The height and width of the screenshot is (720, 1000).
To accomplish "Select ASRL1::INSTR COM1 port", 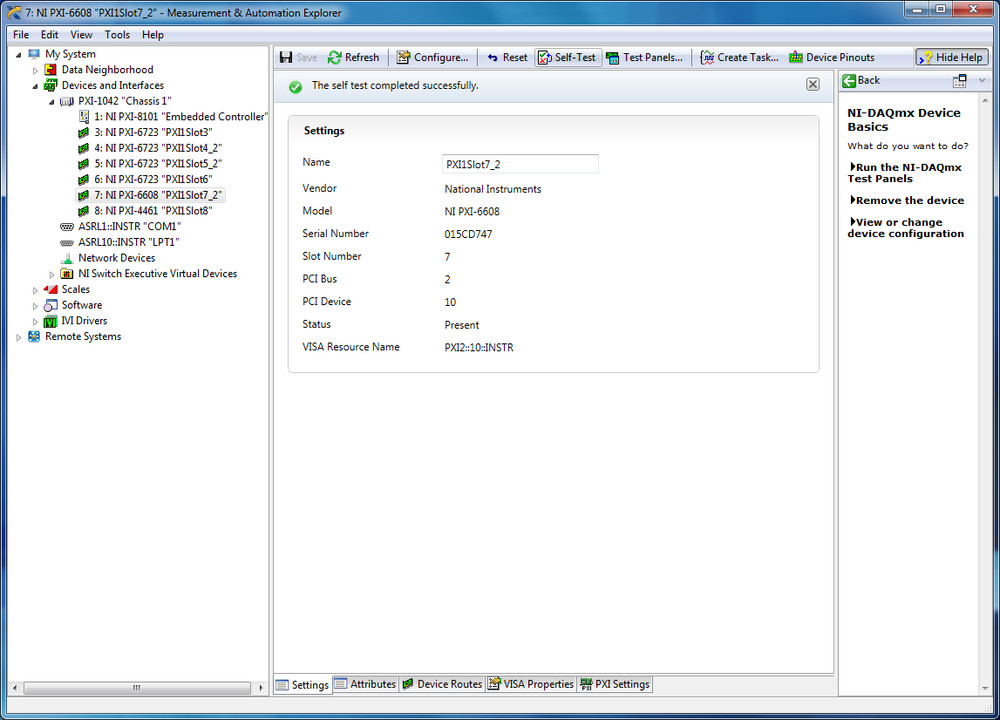I will (x=121, y=226).
